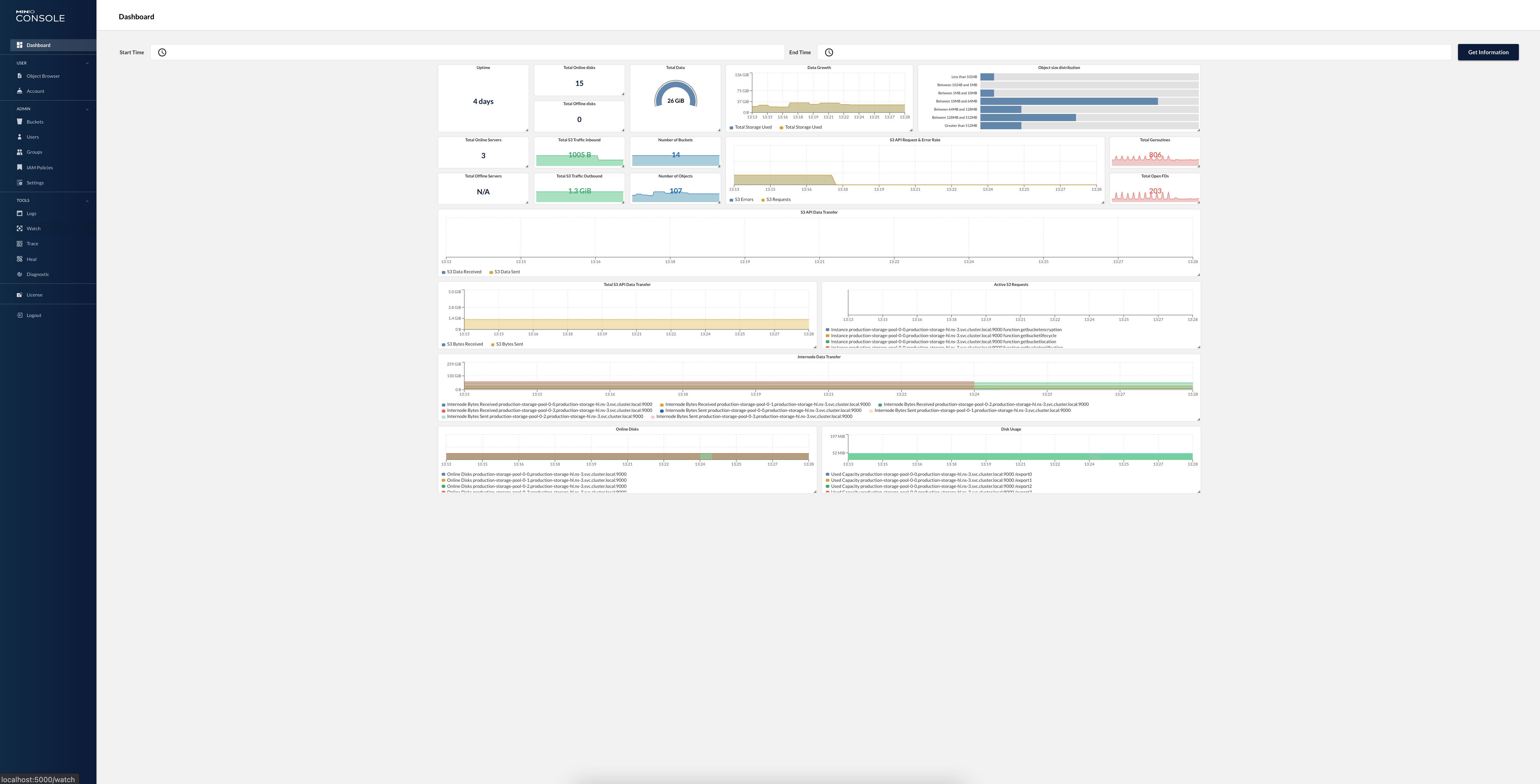Click the IAM Policies bookmark icon
Screen dimensions: 1540x784
[x=19, y=167]
